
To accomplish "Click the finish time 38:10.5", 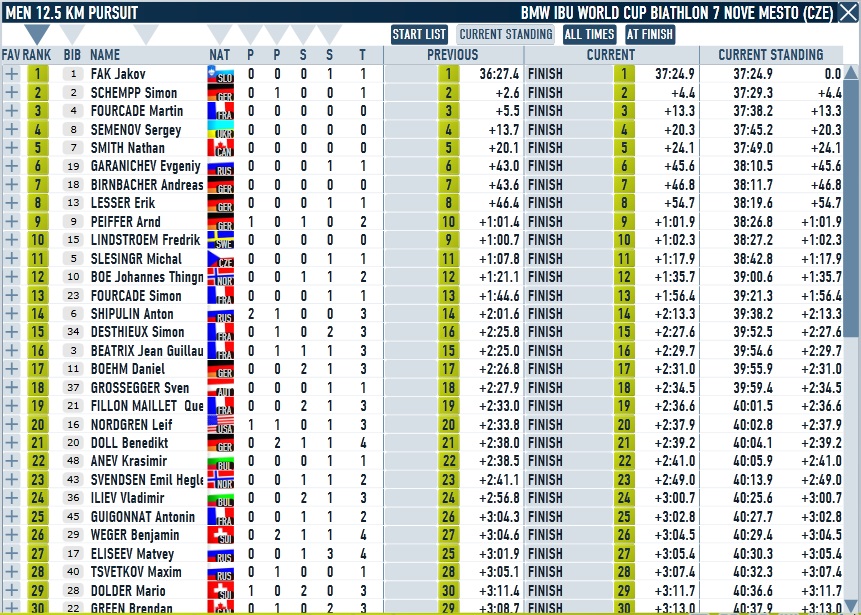I will coord(753,166).
